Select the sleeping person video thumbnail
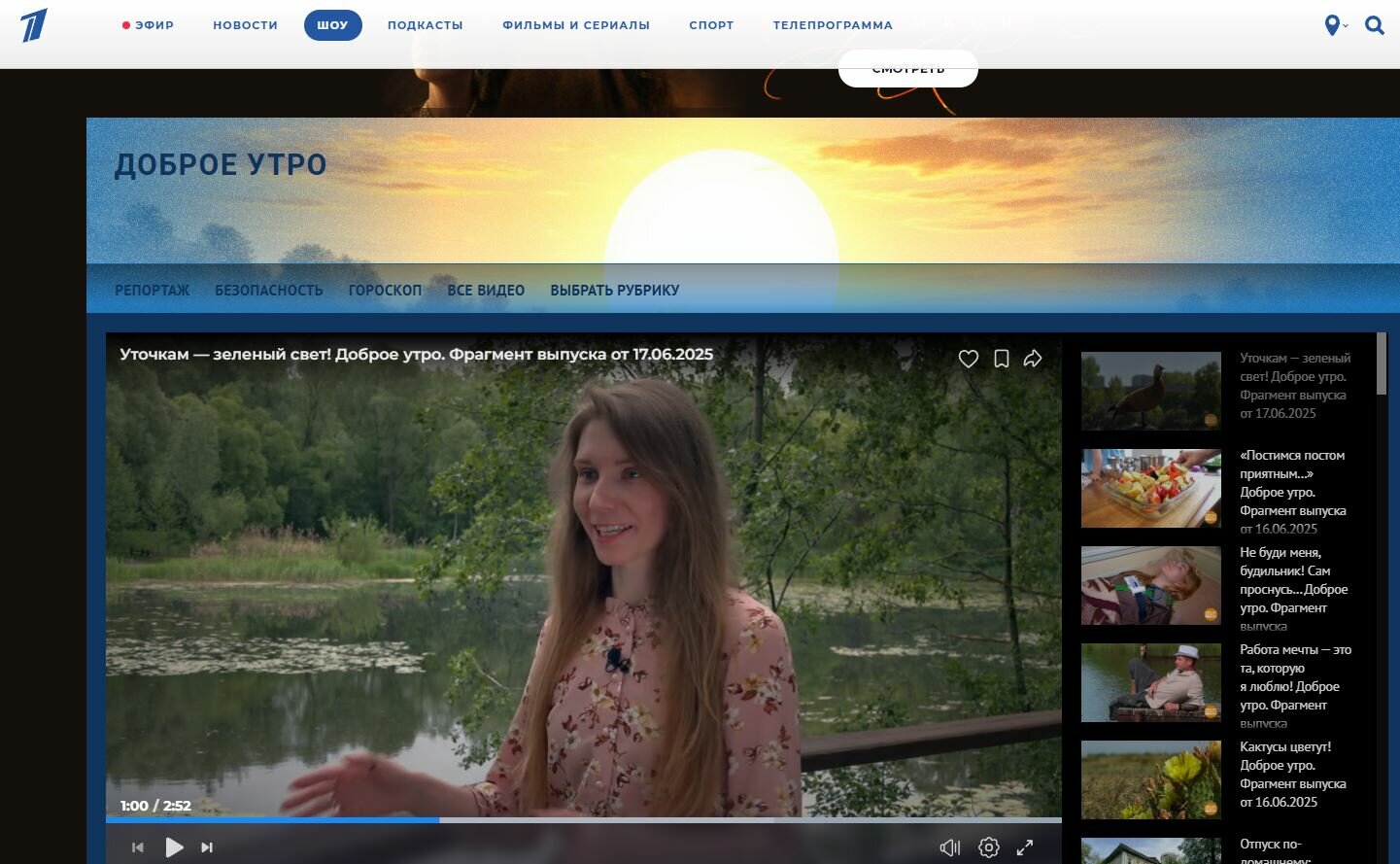This screenshot has width=1400, height=864. (x=1151, y=585)
